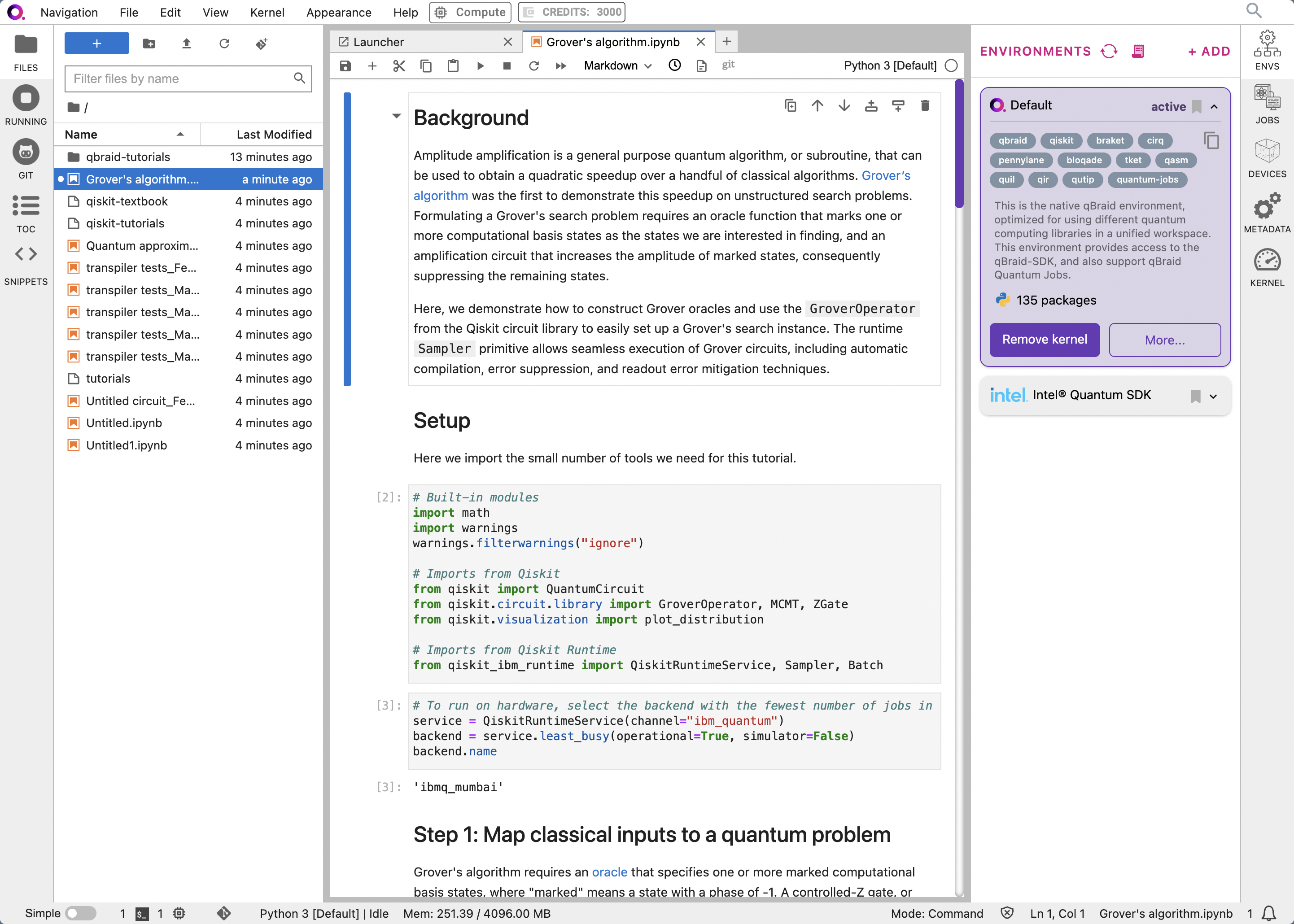Viewport: 1294px width, 924px height.
Task: Open the TOC table of contents panel
Action: pyautogui.click(x=26, y=214)
